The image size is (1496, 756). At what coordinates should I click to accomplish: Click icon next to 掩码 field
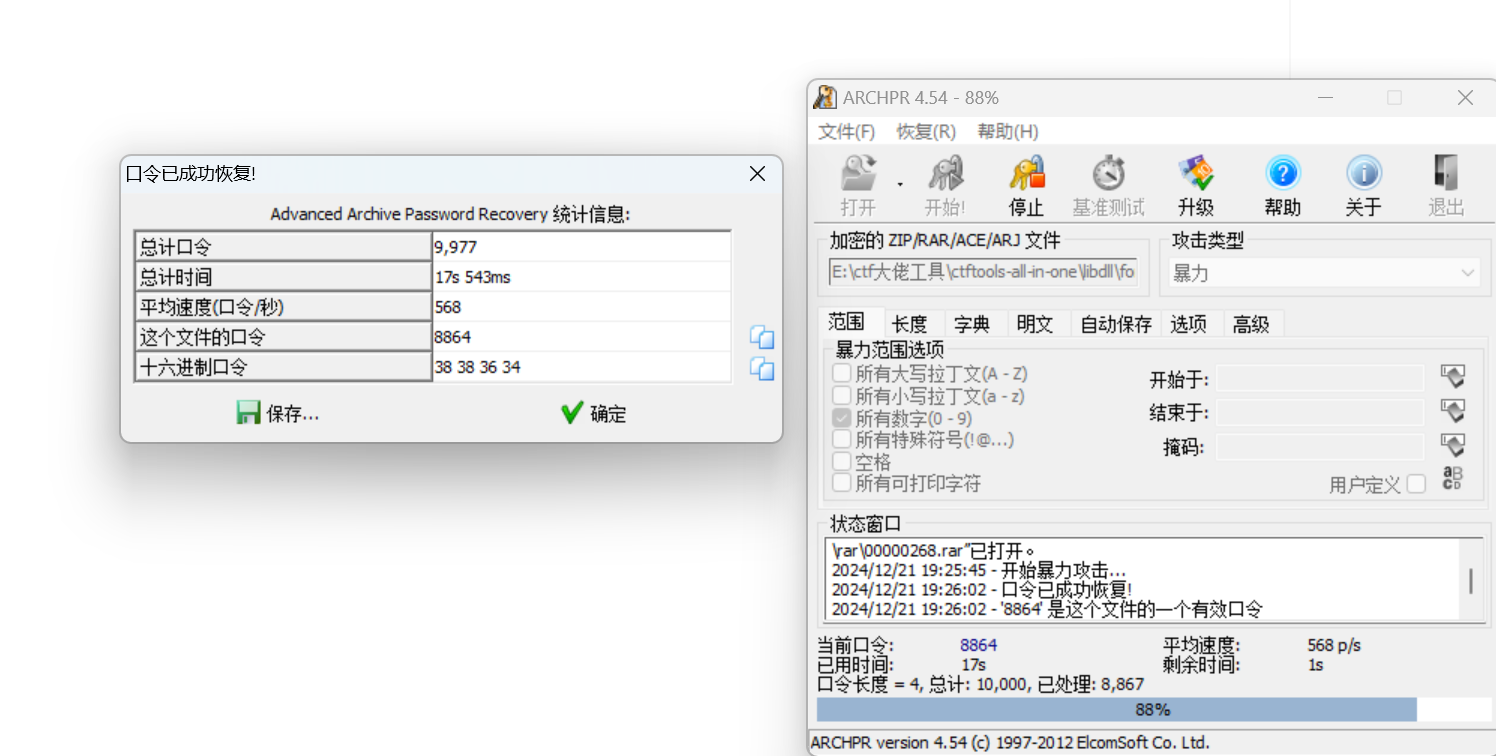pyautogui.click(x=1453, y=445)
